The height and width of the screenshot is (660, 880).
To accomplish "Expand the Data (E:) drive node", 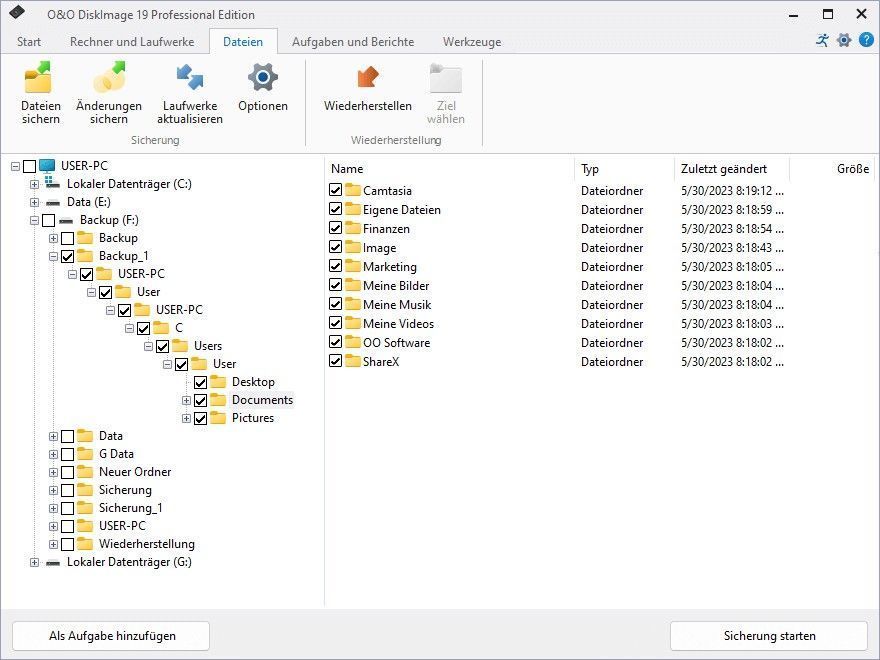I will click(34, 202).
